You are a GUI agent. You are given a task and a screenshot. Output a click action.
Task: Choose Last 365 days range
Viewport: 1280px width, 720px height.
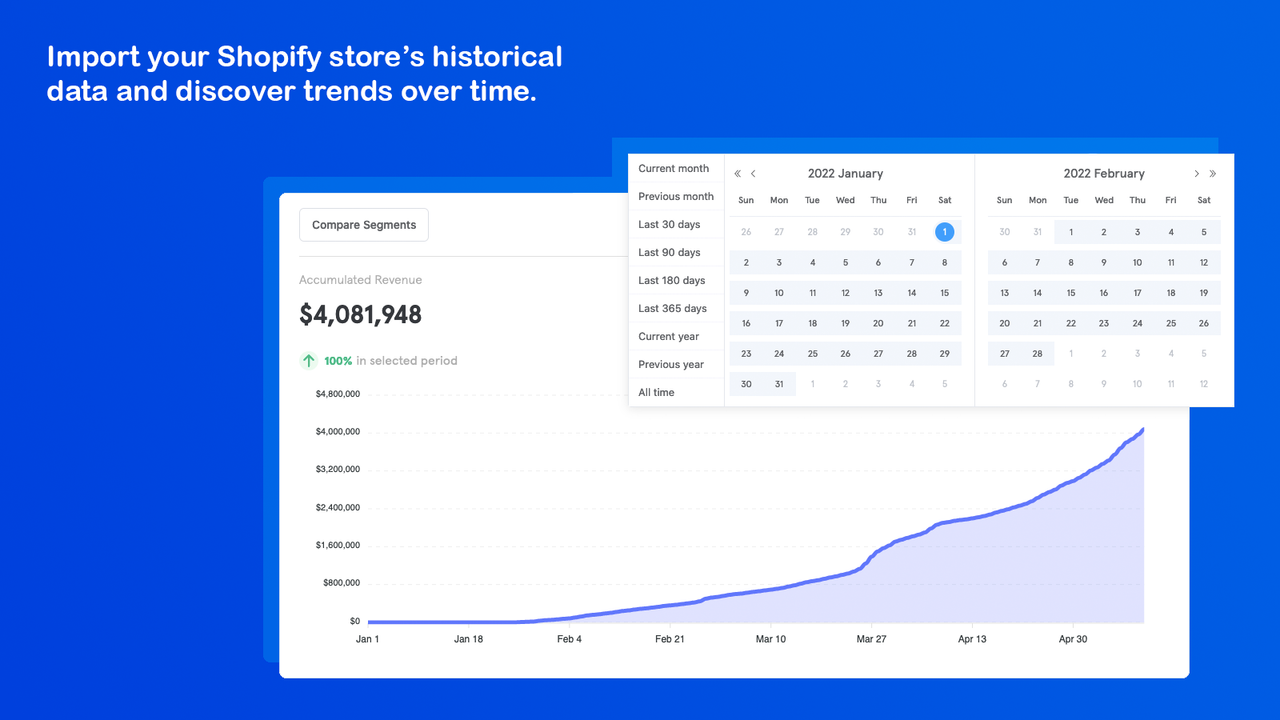[x=672, y=308]
